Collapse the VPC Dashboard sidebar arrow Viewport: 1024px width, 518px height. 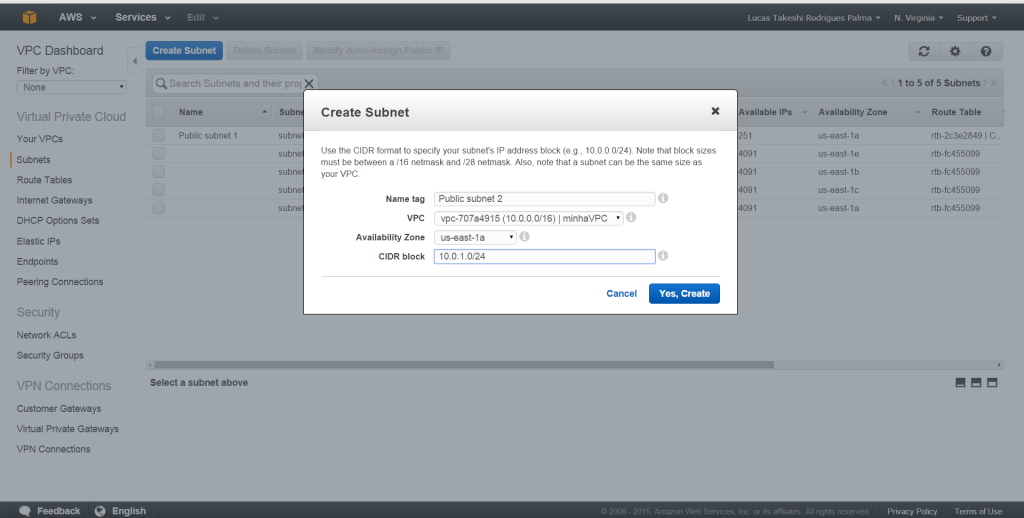click(x=135, y=61)
